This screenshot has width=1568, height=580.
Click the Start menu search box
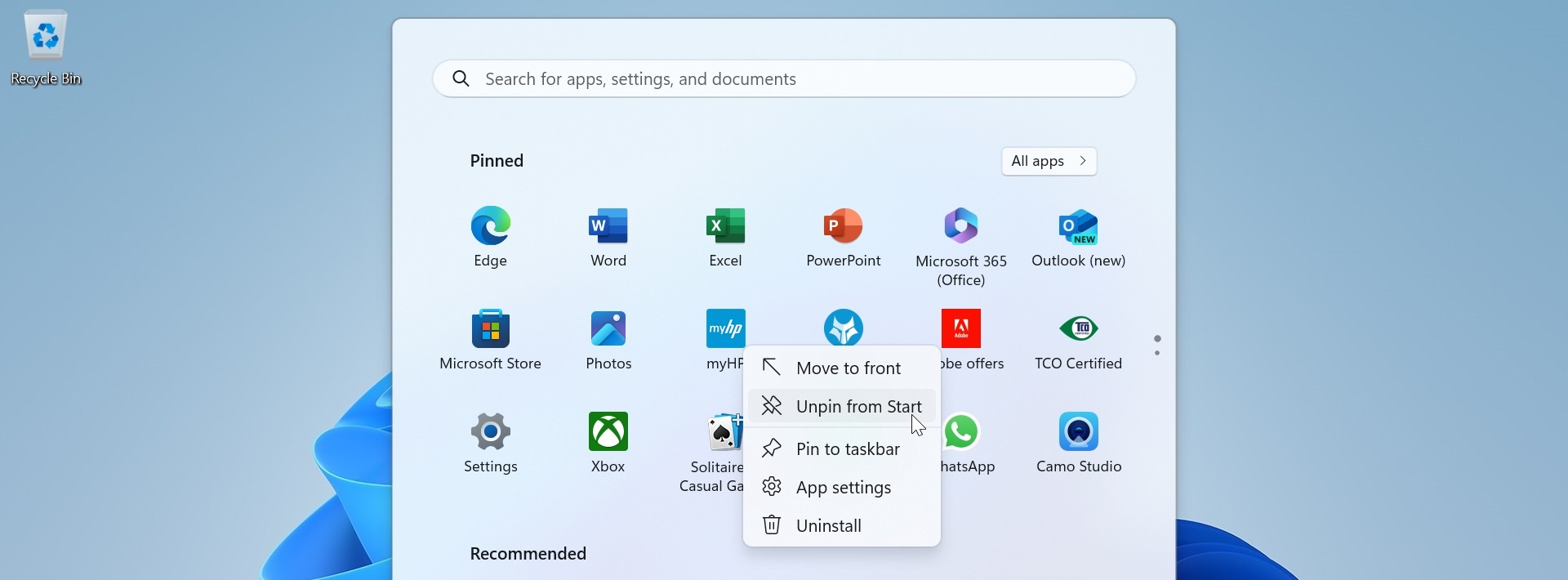coord(784,79)
